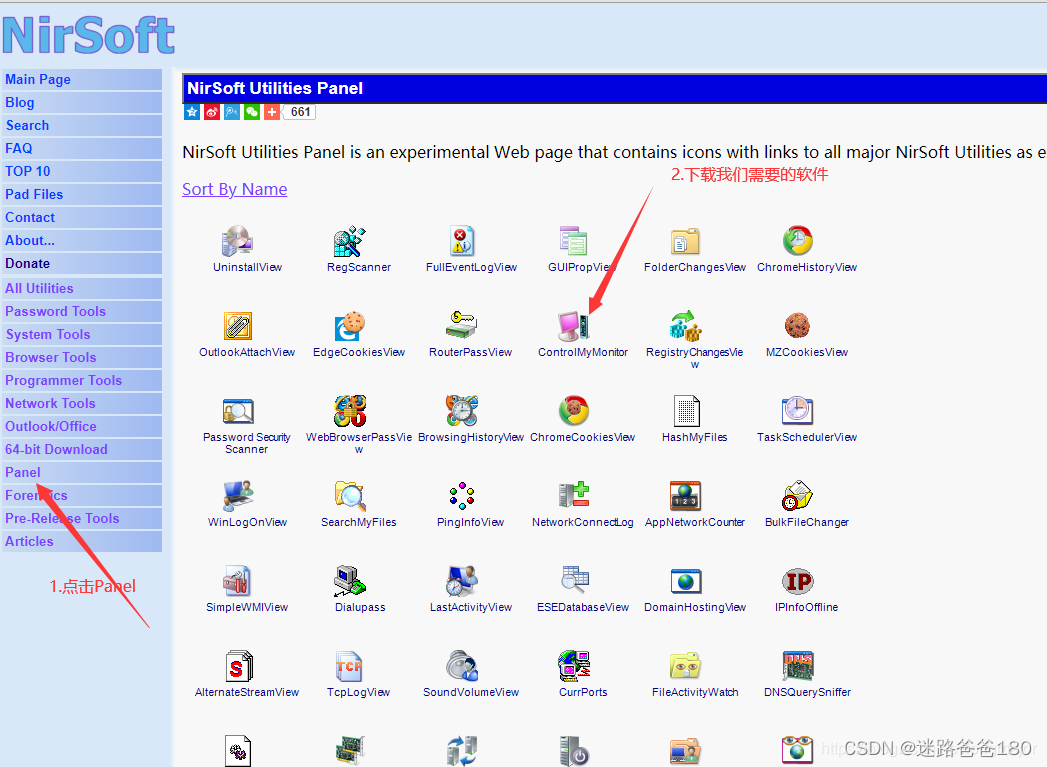Open Network Tools category
This screenshot has height=767, width=1047.
(x=81, y=404)
